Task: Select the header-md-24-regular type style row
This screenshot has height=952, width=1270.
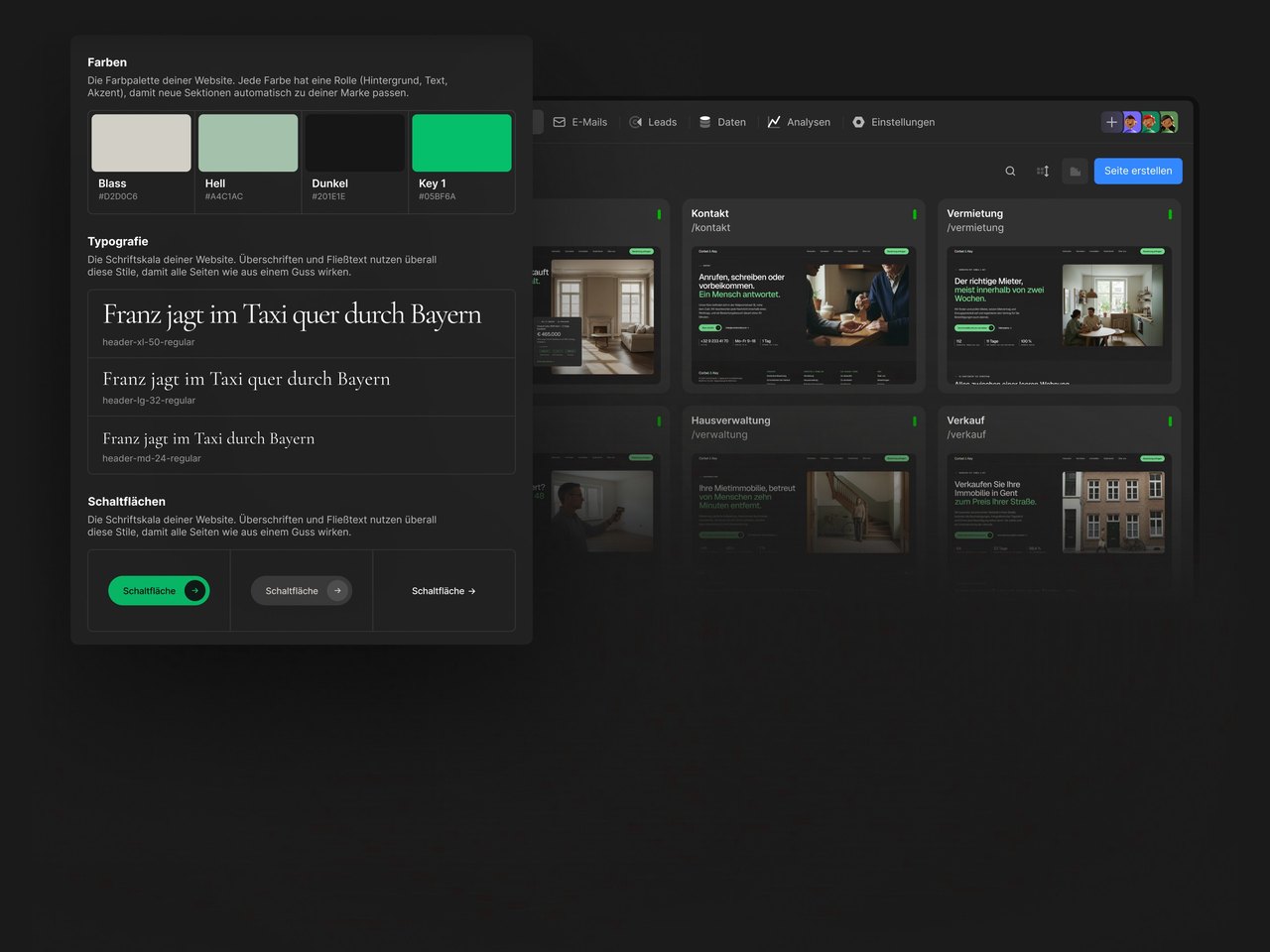Action: (x=302, y=445)
